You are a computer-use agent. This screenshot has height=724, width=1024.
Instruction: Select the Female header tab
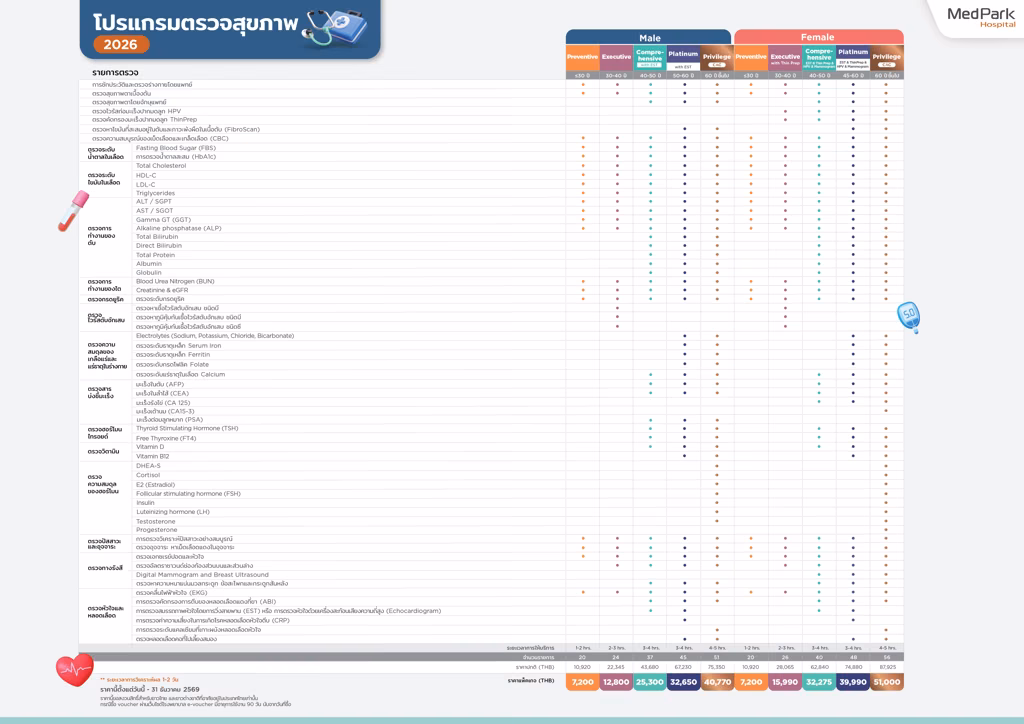coord(818,37)
